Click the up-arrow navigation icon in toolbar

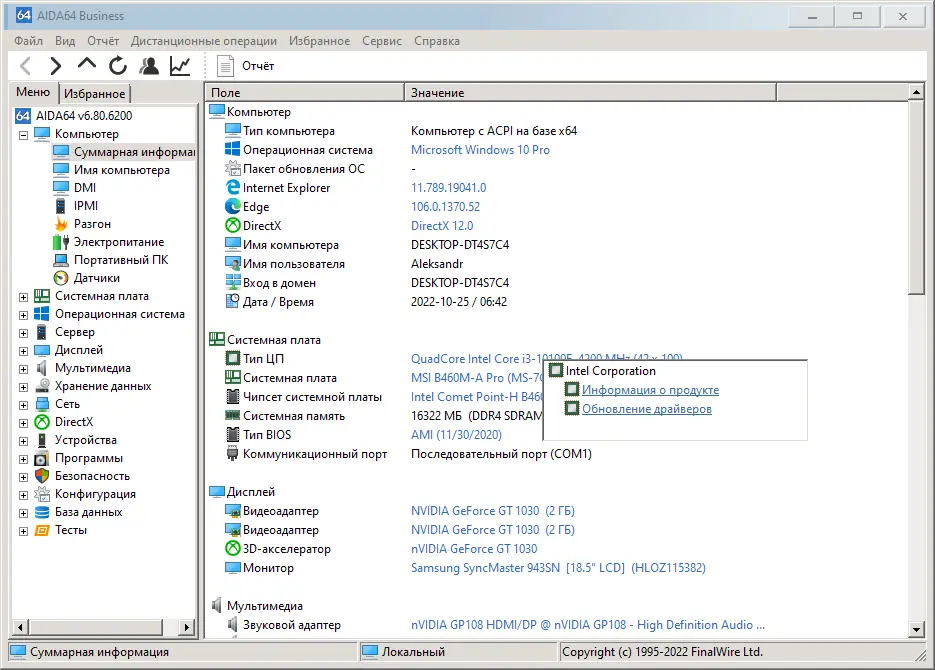point(86,66)
